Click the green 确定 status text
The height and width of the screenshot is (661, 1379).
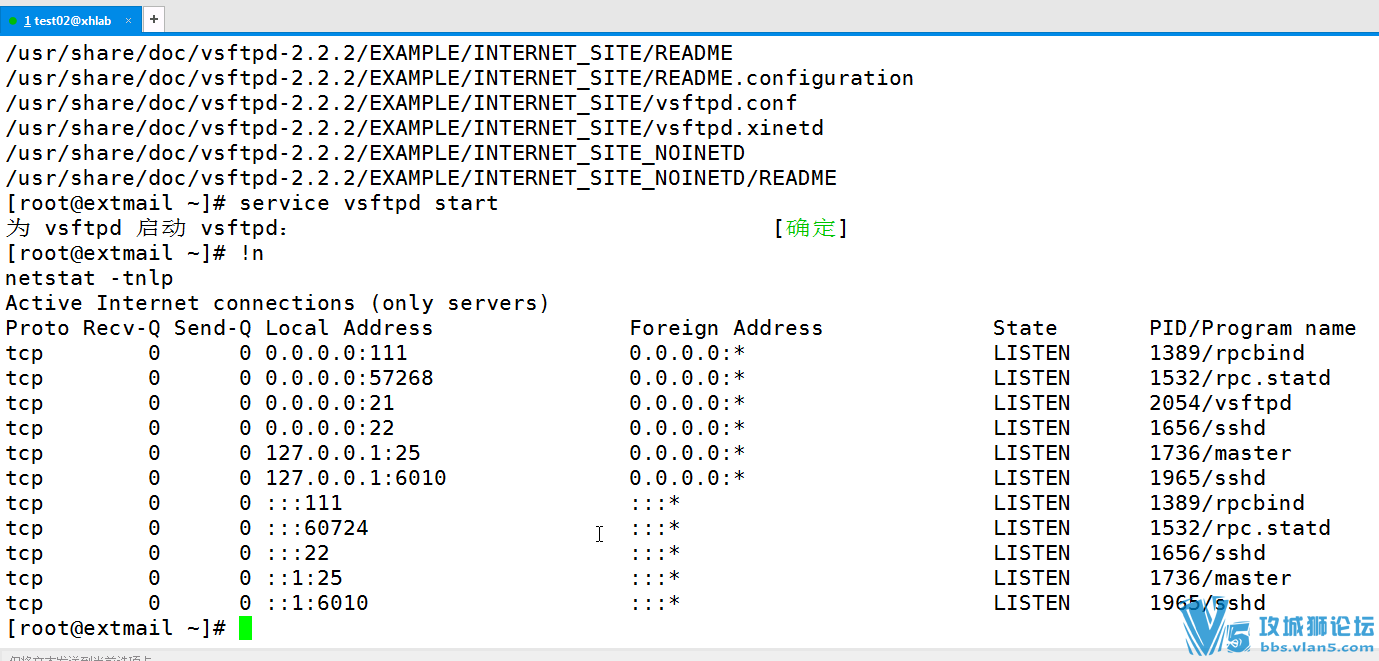(x=810, y=228)
